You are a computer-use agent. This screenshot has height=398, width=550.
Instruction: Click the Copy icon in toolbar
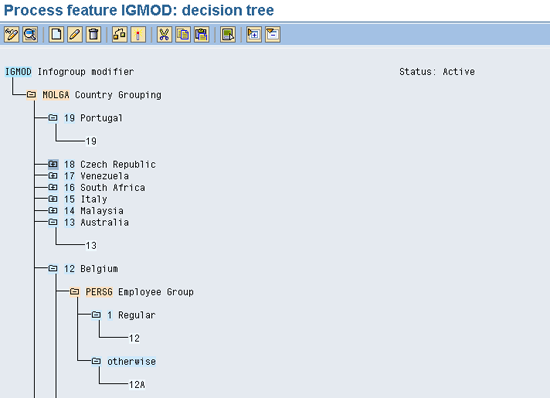[183, 34]
